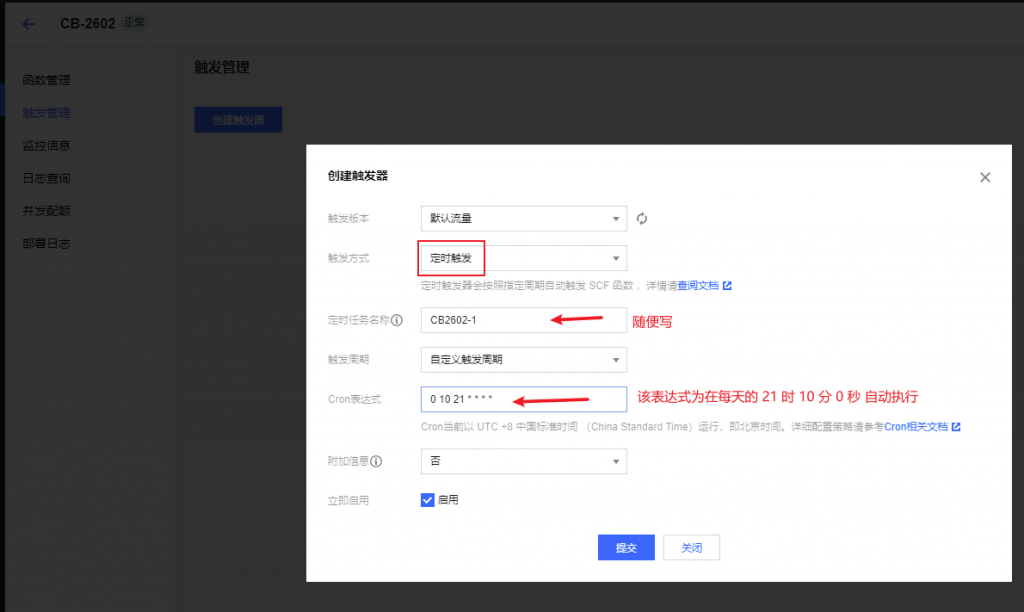Image resolution: width=1024 pixels, height=612 pixels.
Task: Select 触发管理 in the sidebar
Action: point(46,113)
